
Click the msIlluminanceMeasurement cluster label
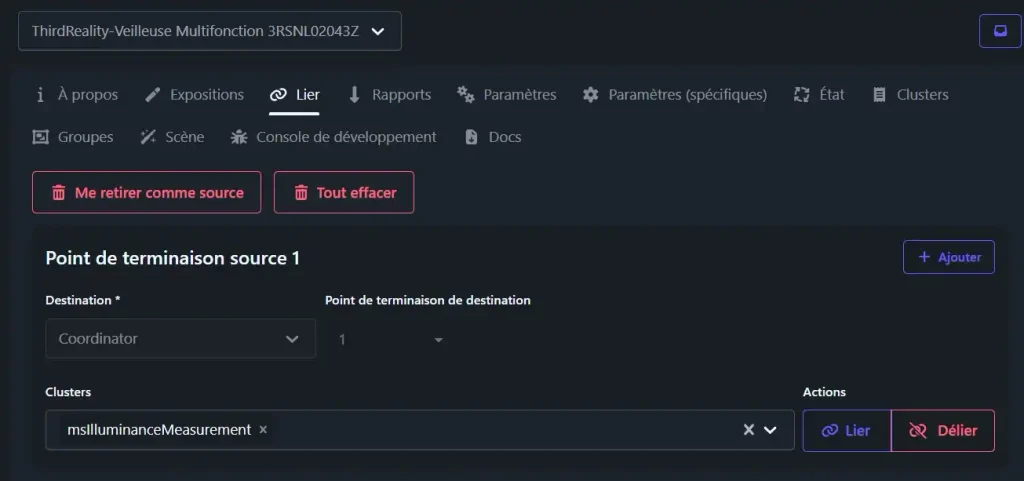[x=159, y=429]
